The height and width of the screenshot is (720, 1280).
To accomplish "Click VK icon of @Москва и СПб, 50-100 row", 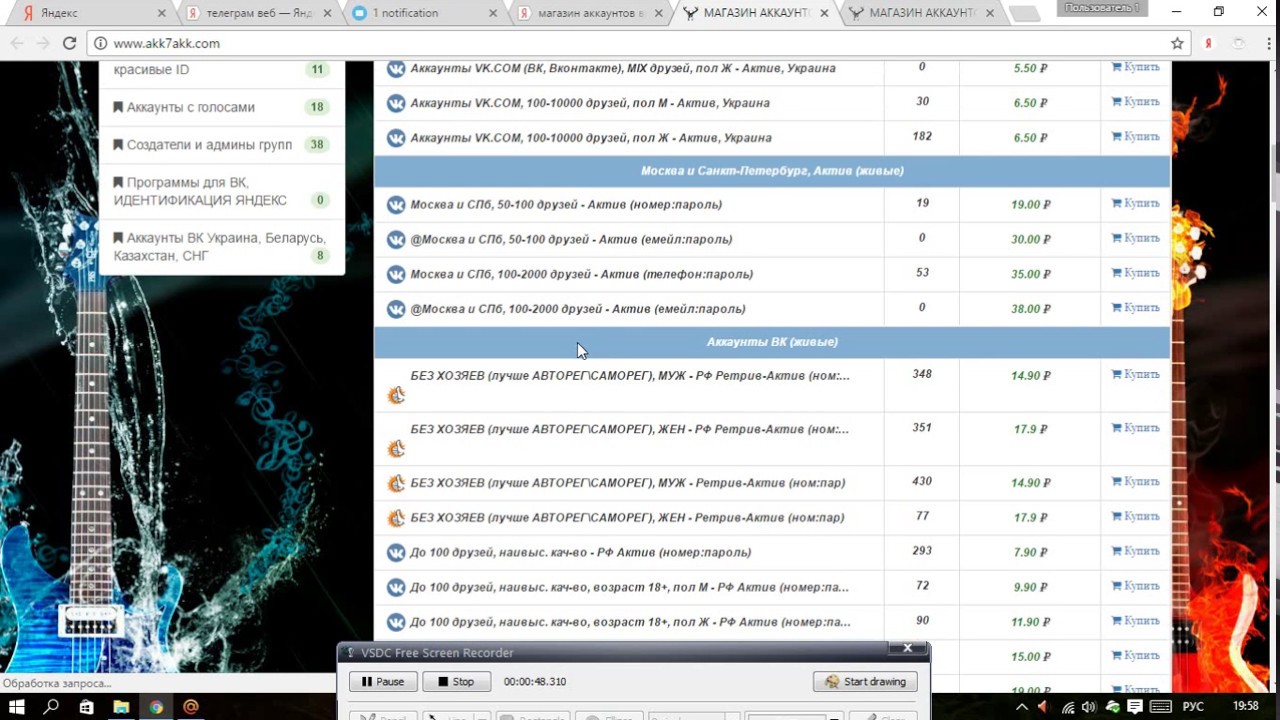I will pos(396,240).
